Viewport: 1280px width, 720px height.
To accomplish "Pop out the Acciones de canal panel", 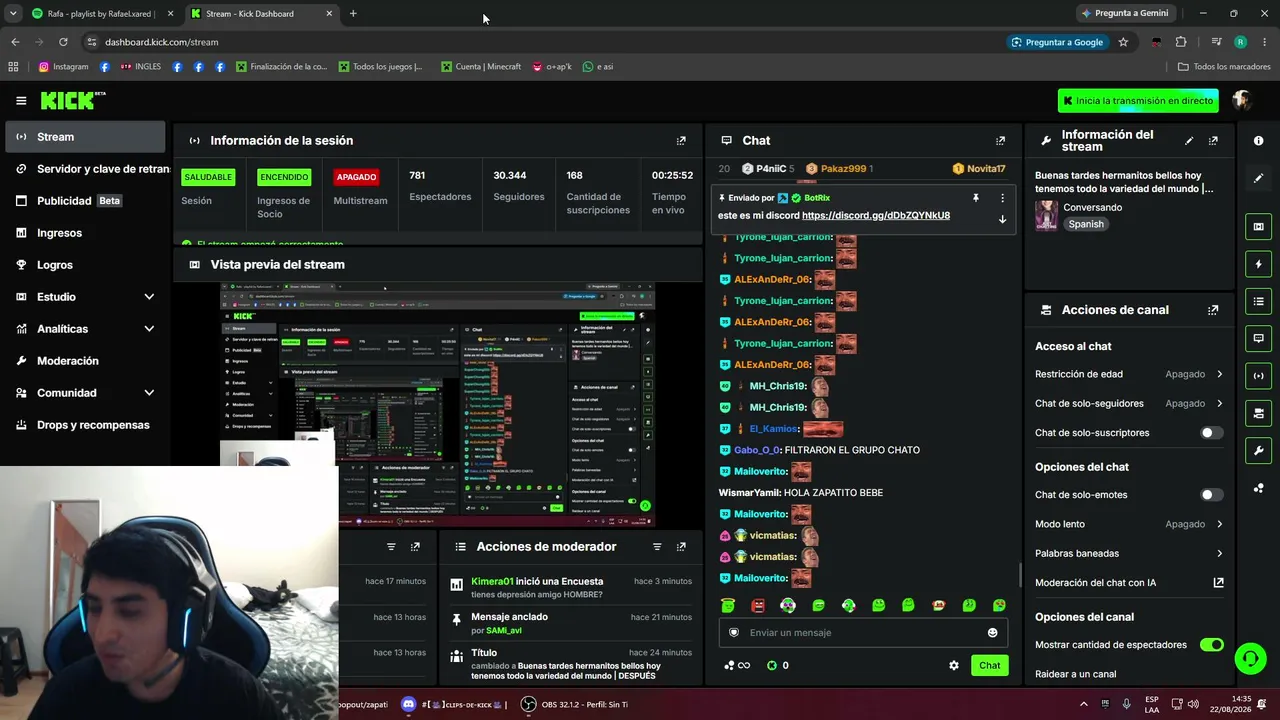I will pyautogui.click(x=1213, y=310).
